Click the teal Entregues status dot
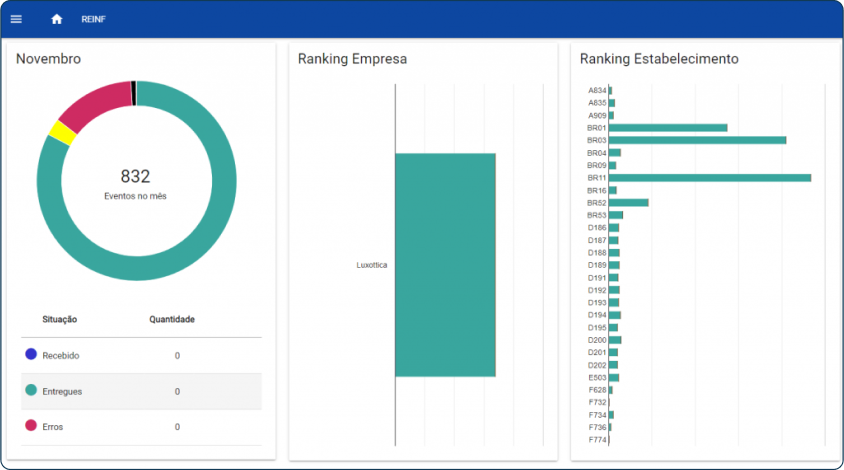844x470 pixels. point(31,390)
